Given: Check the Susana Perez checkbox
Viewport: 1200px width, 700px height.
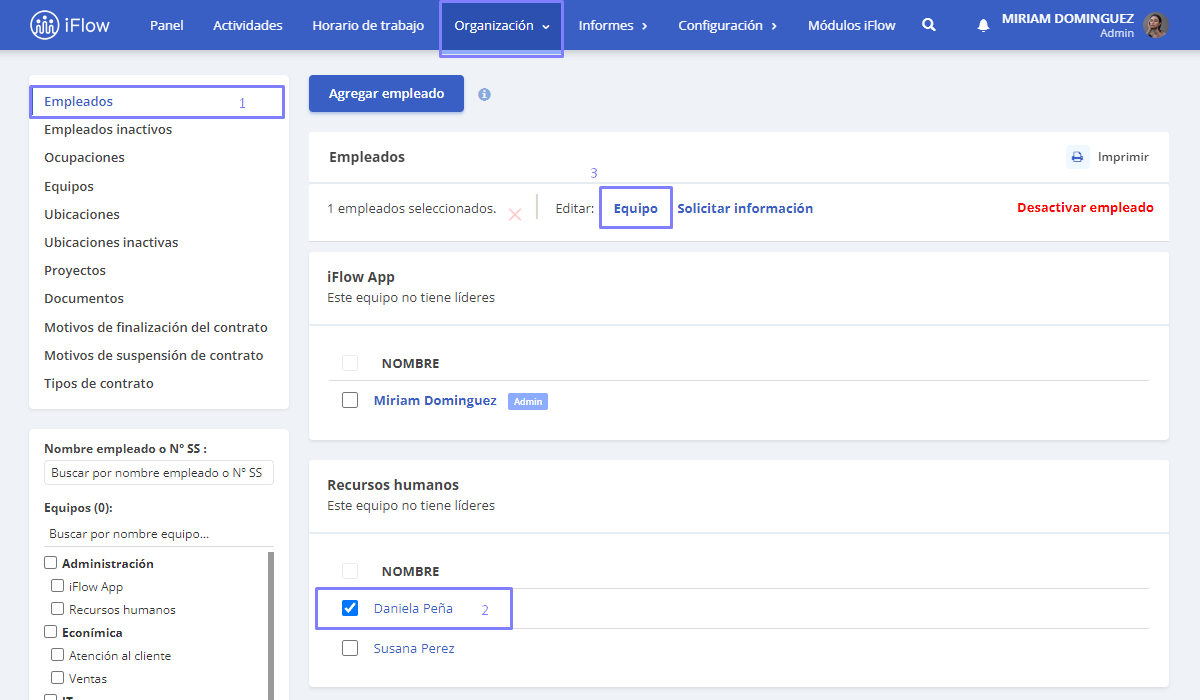Looking at the screenshot, I should coord(350,648).
